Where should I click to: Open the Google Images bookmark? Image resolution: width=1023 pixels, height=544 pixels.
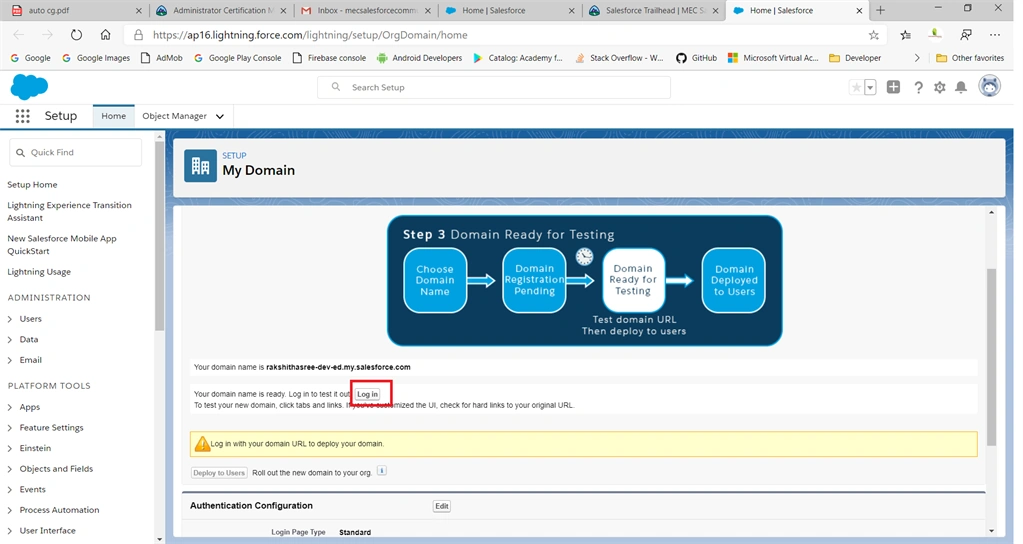tap(96, 58)
